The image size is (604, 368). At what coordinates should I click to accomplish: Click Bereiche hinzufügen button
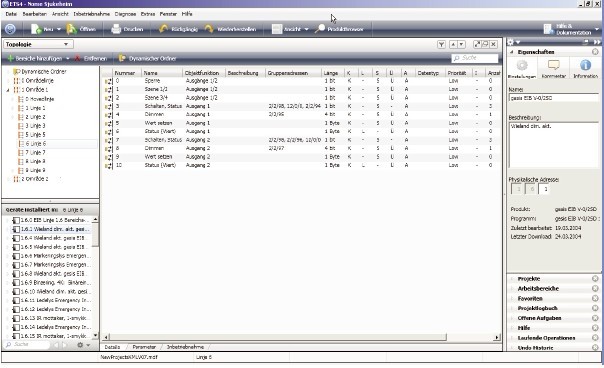[34, 59]
